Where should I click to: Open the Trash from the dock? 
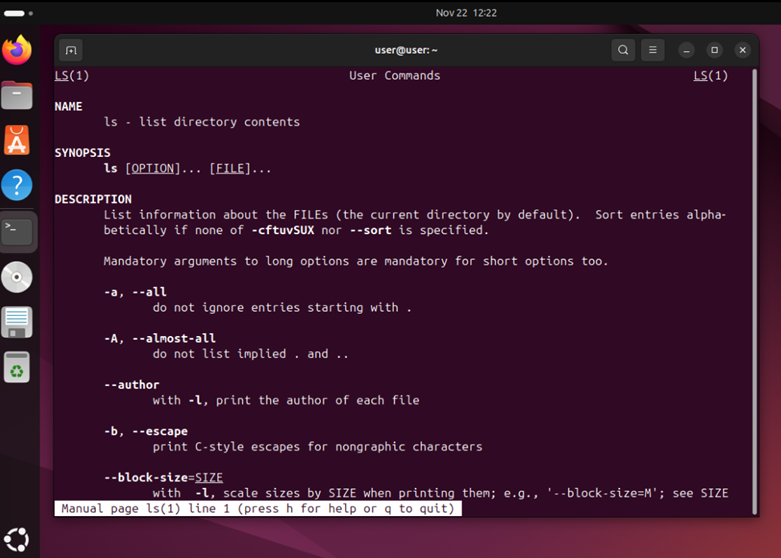coord(17,367)
